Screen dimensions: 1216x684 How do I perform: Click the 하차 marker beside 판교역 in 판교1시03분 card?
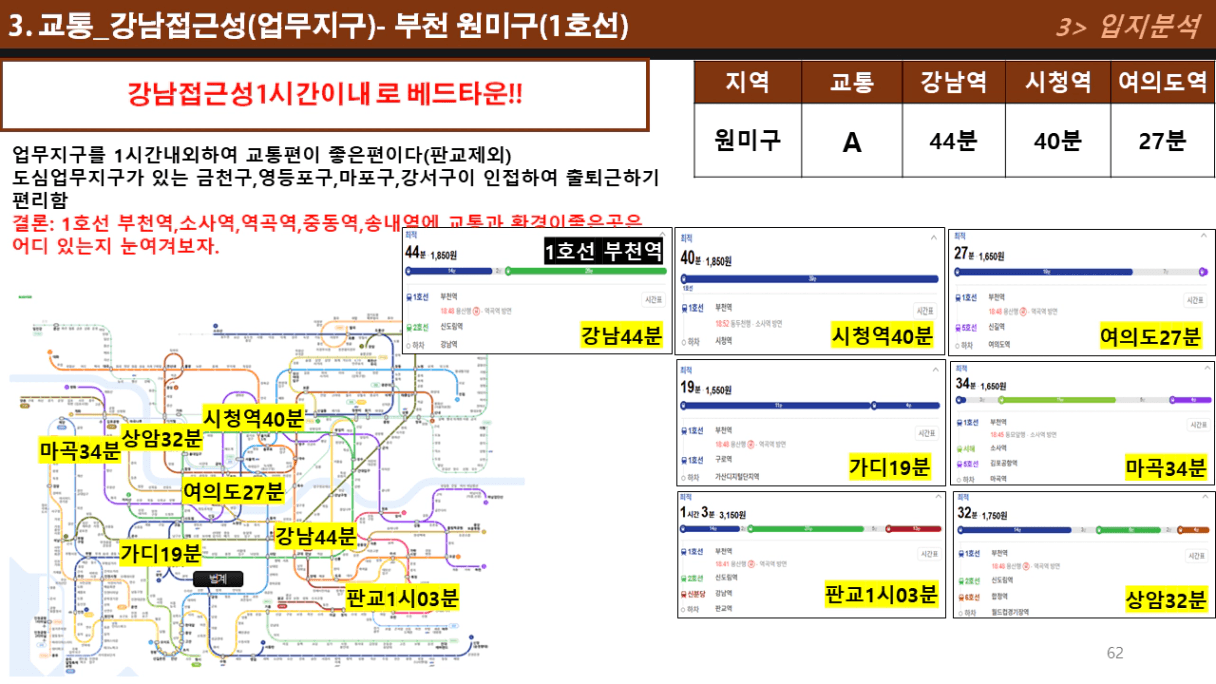(x=690, y=609)
